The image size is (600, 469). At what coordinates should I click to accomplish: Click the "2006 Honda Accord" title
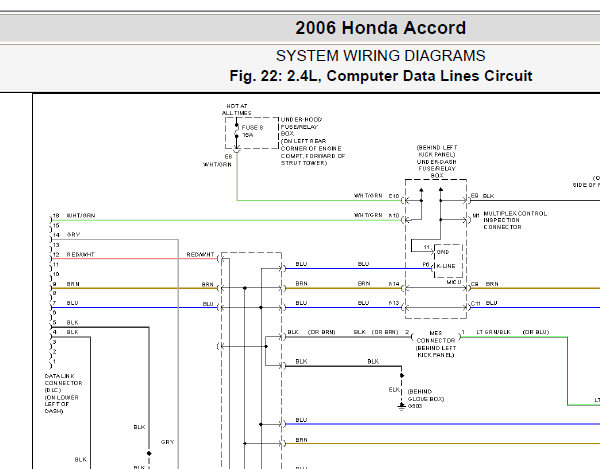click(x=380, y=28)
